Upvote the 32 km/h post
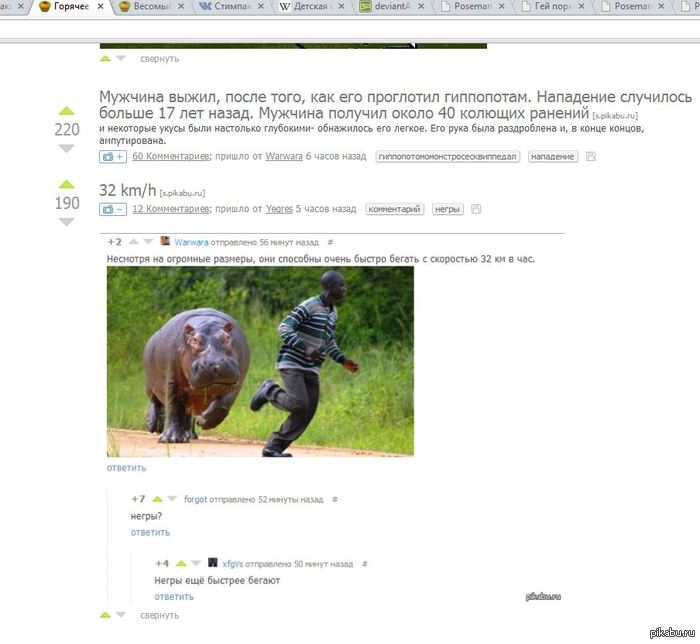 pos(66,184)
